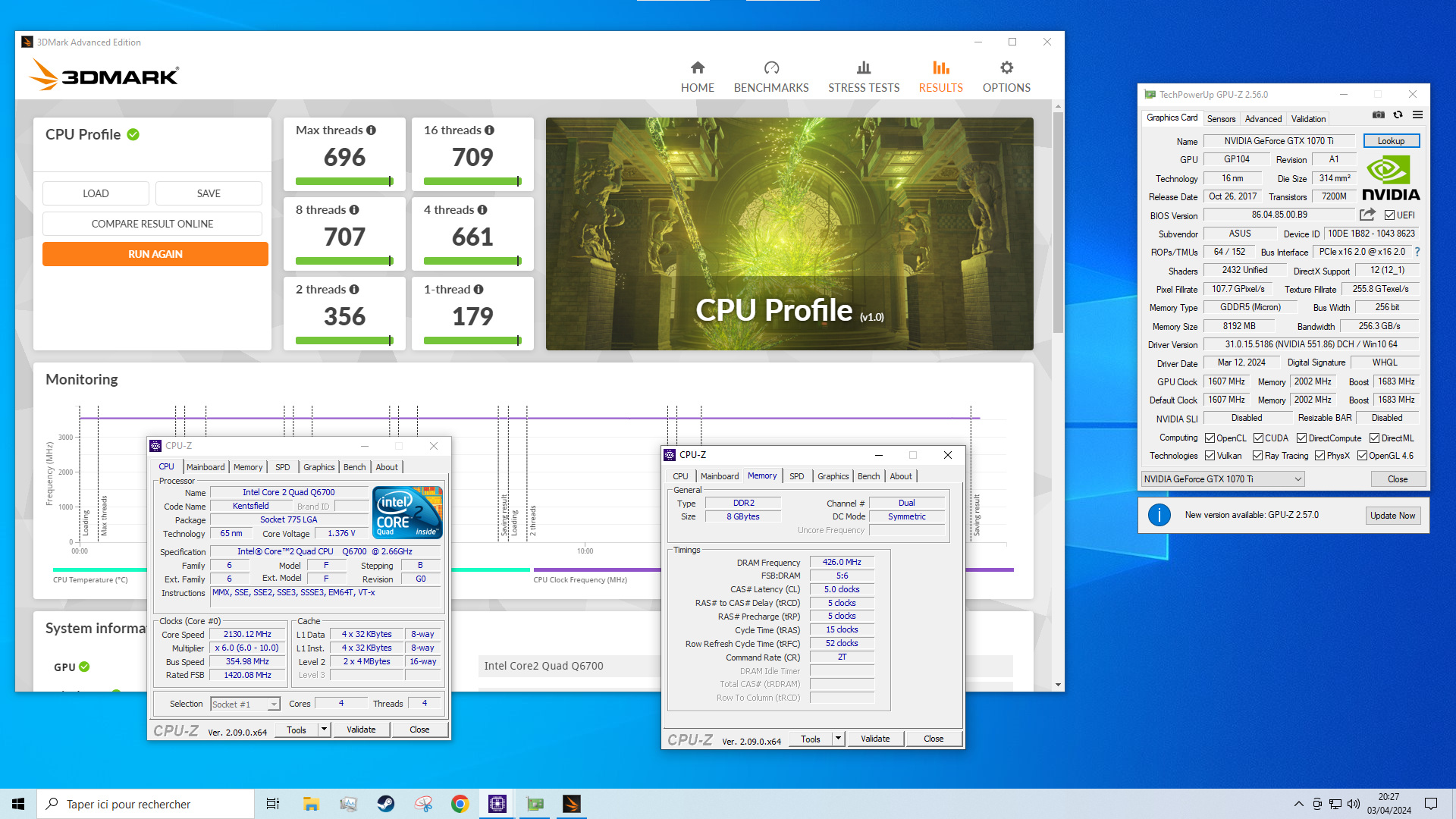
Task: Click the GPU-Z refresh icon
Action: [1398, 115]
